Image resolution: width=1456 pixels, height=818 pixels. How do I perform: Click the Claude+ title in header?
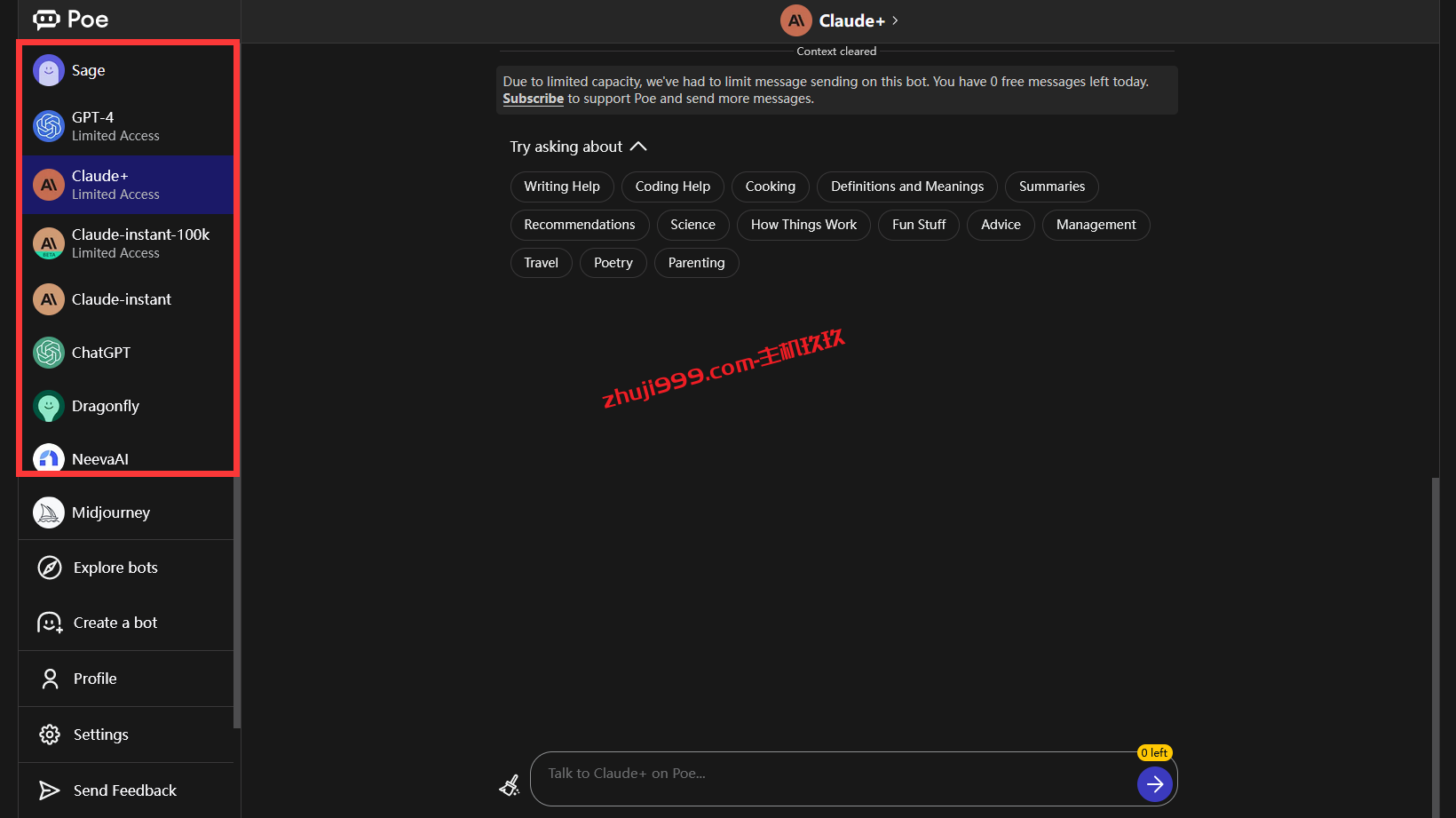[x=852, y=20]
